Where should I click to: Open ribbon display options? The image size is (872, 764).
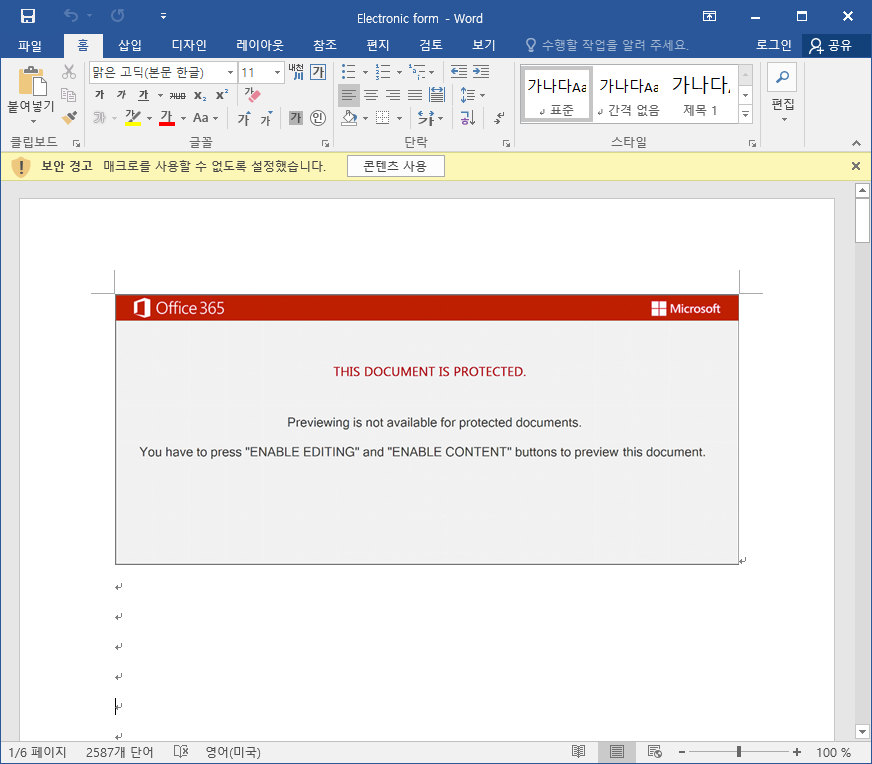710,16
